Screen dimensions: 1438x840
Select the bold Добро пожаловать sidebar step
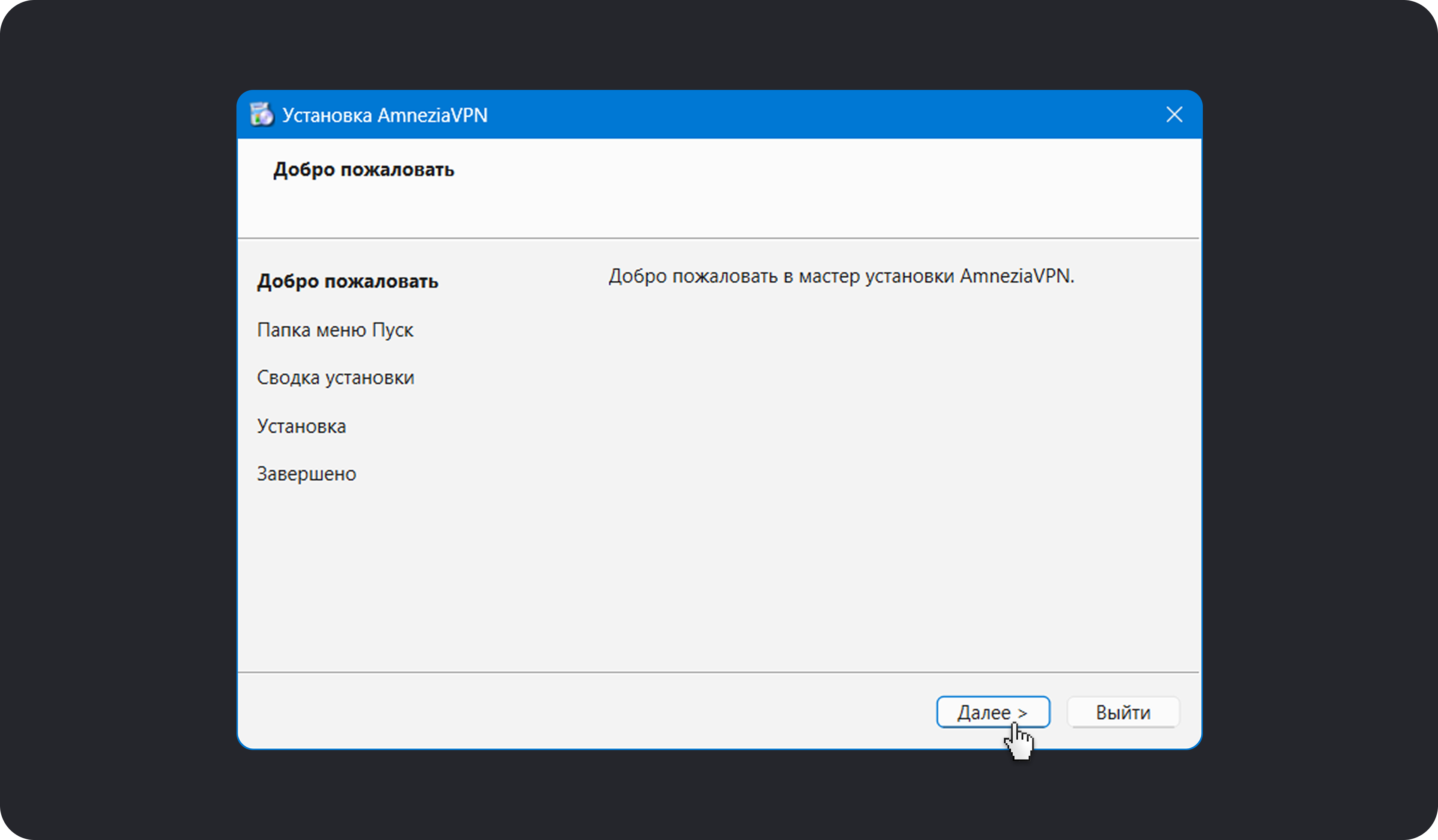point(347,282)
